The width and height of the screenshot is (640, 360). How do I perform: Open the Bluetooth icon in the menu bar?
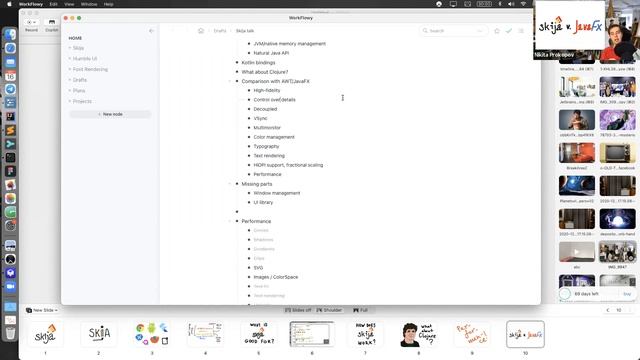pyautogui.click(x=500, y=4)
